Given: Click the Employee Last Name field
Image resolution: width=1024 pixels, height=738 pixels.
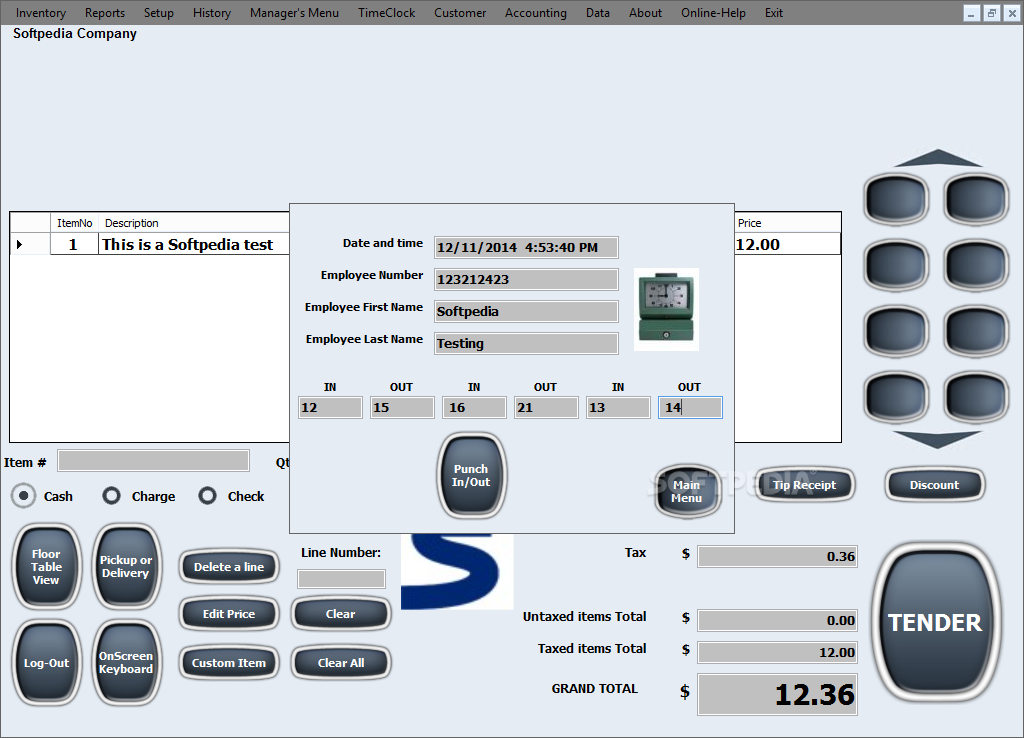Looking at the screenshot, I should tap(526, 344).
